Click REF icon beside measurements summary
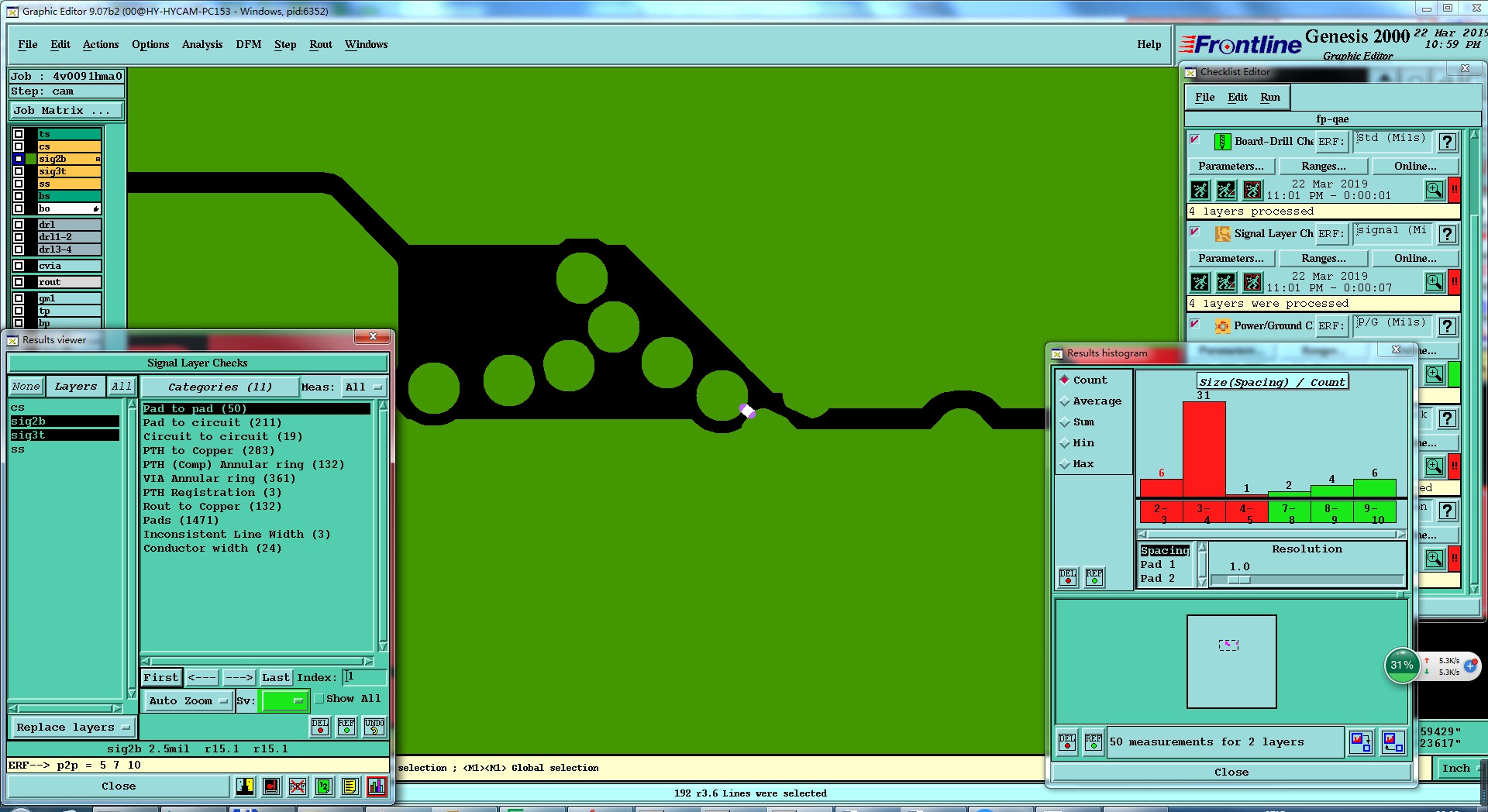 point(1094,742)
